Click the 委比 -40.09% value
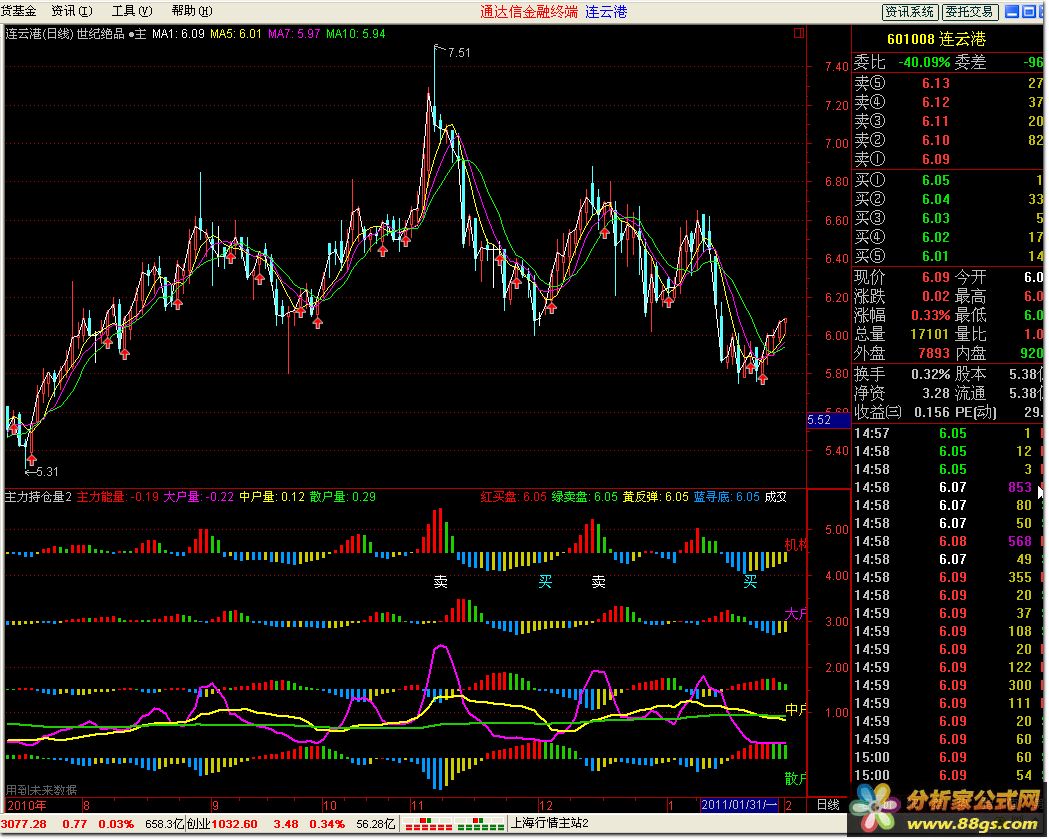This screenshot has height=839, width=1049. point(924,62)
